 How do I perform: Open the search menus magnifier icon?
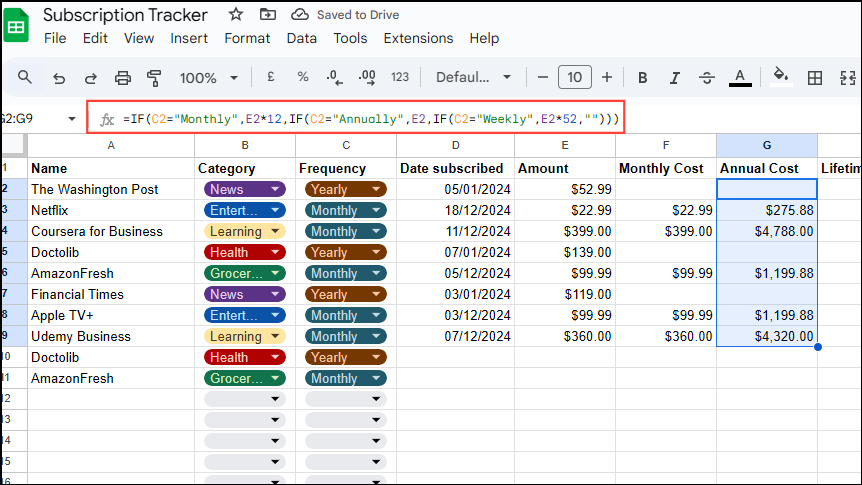point(25,78)
